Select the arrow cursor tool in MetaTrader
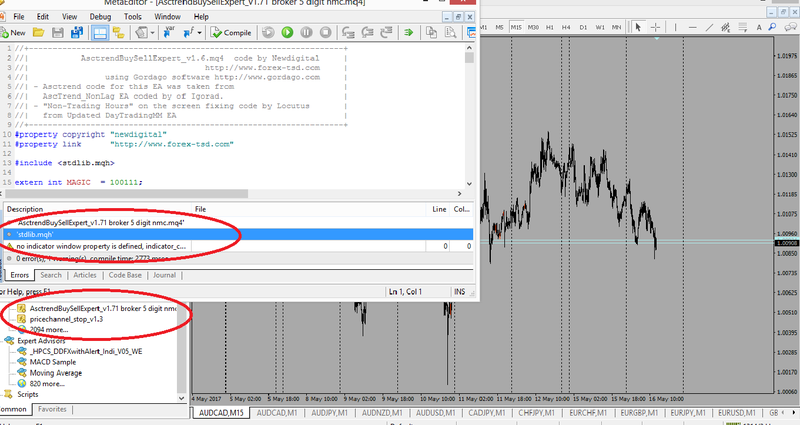This screenshot has width=800, height=425. pos(638,27)
